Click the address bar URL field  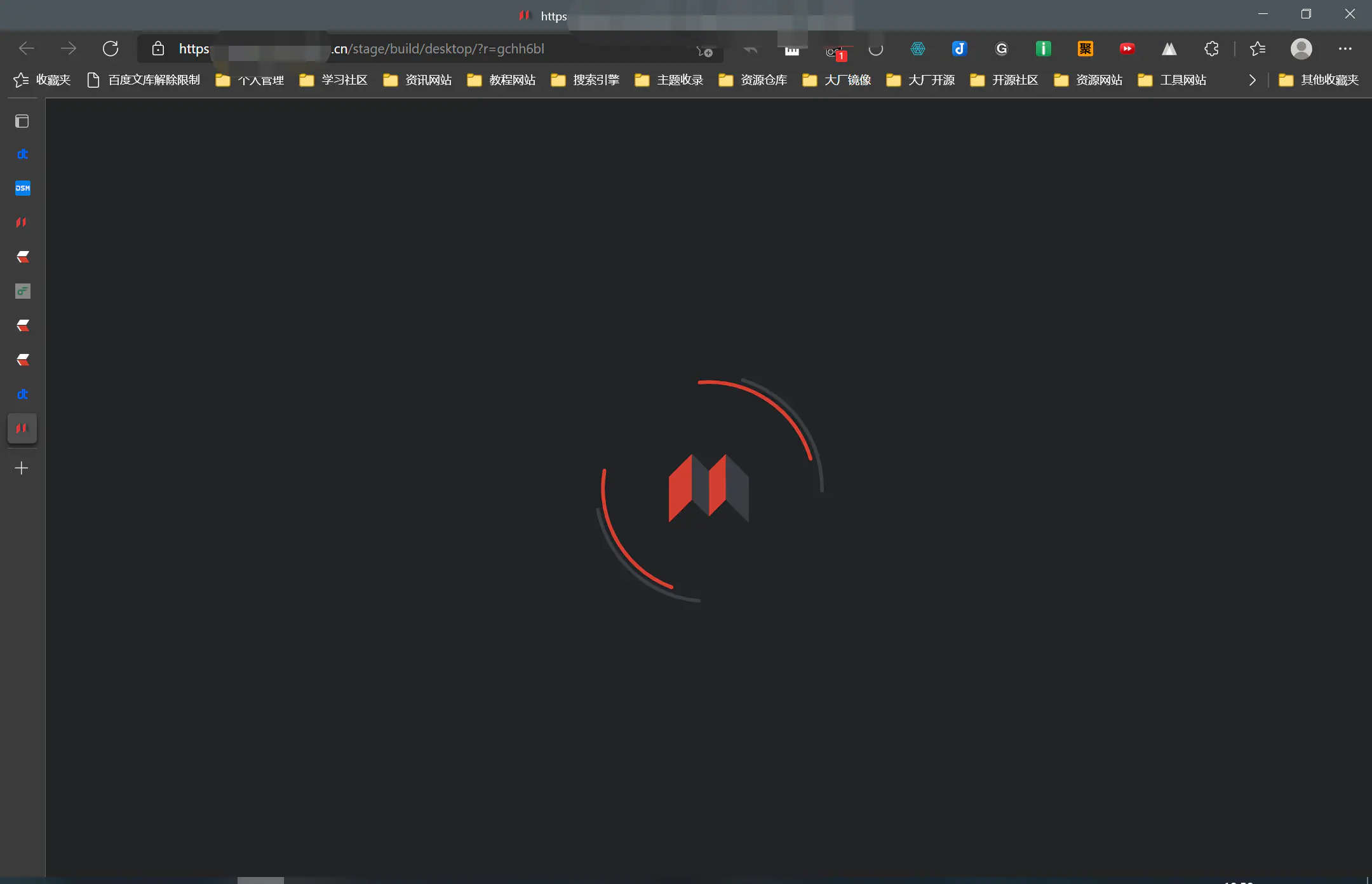(x=438, y=49)
